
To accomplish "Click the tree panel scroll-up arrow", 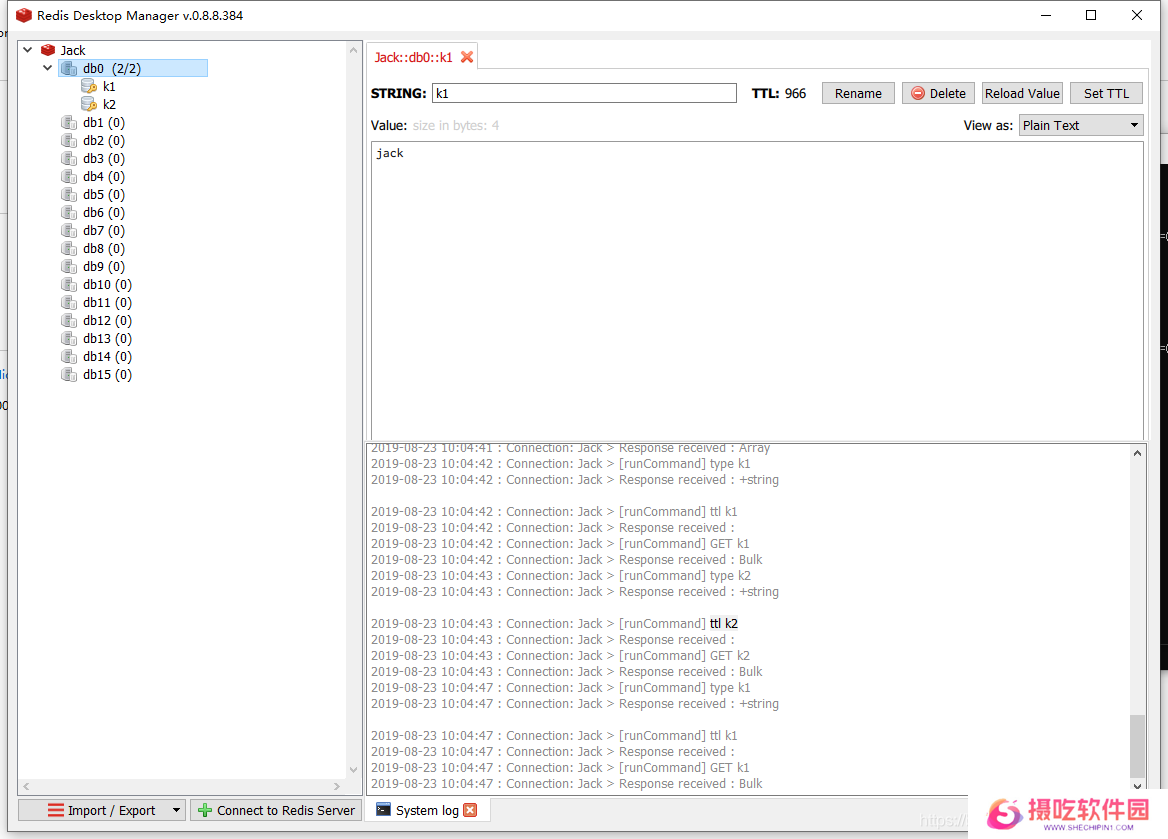I will pos(353,50).
